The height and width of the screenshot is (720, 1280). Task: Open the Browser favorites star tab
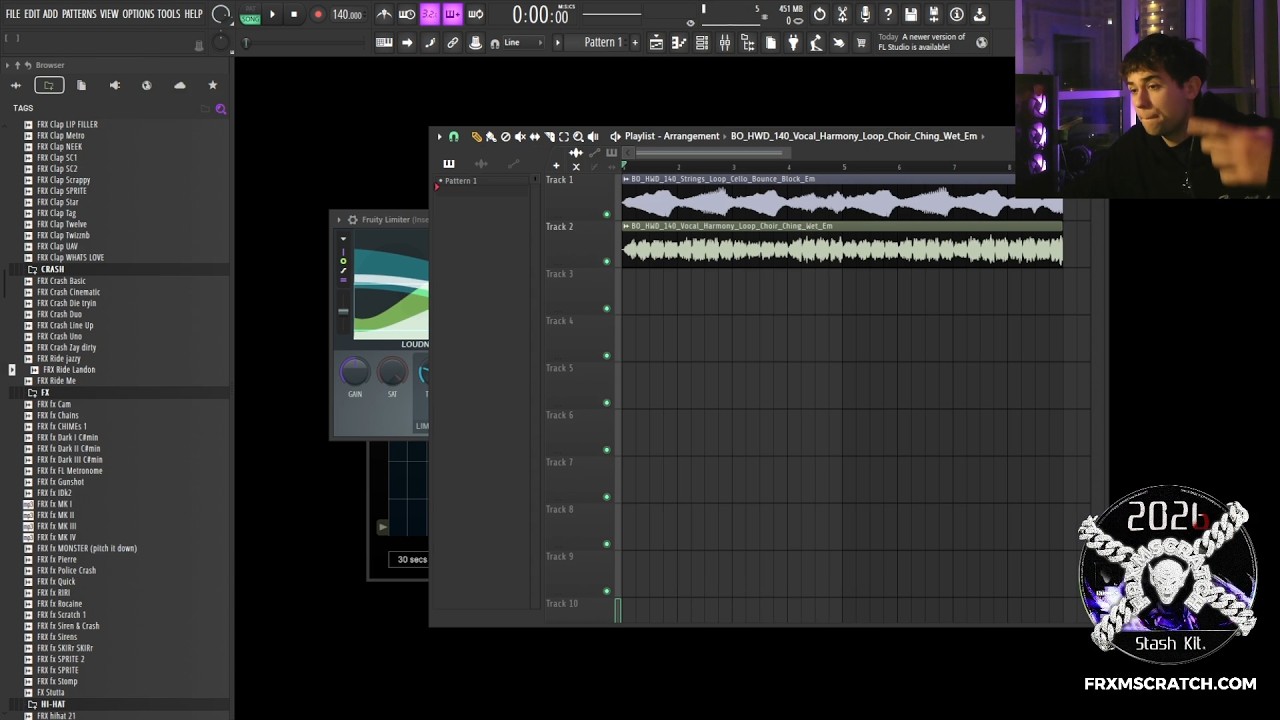(212, 86)
